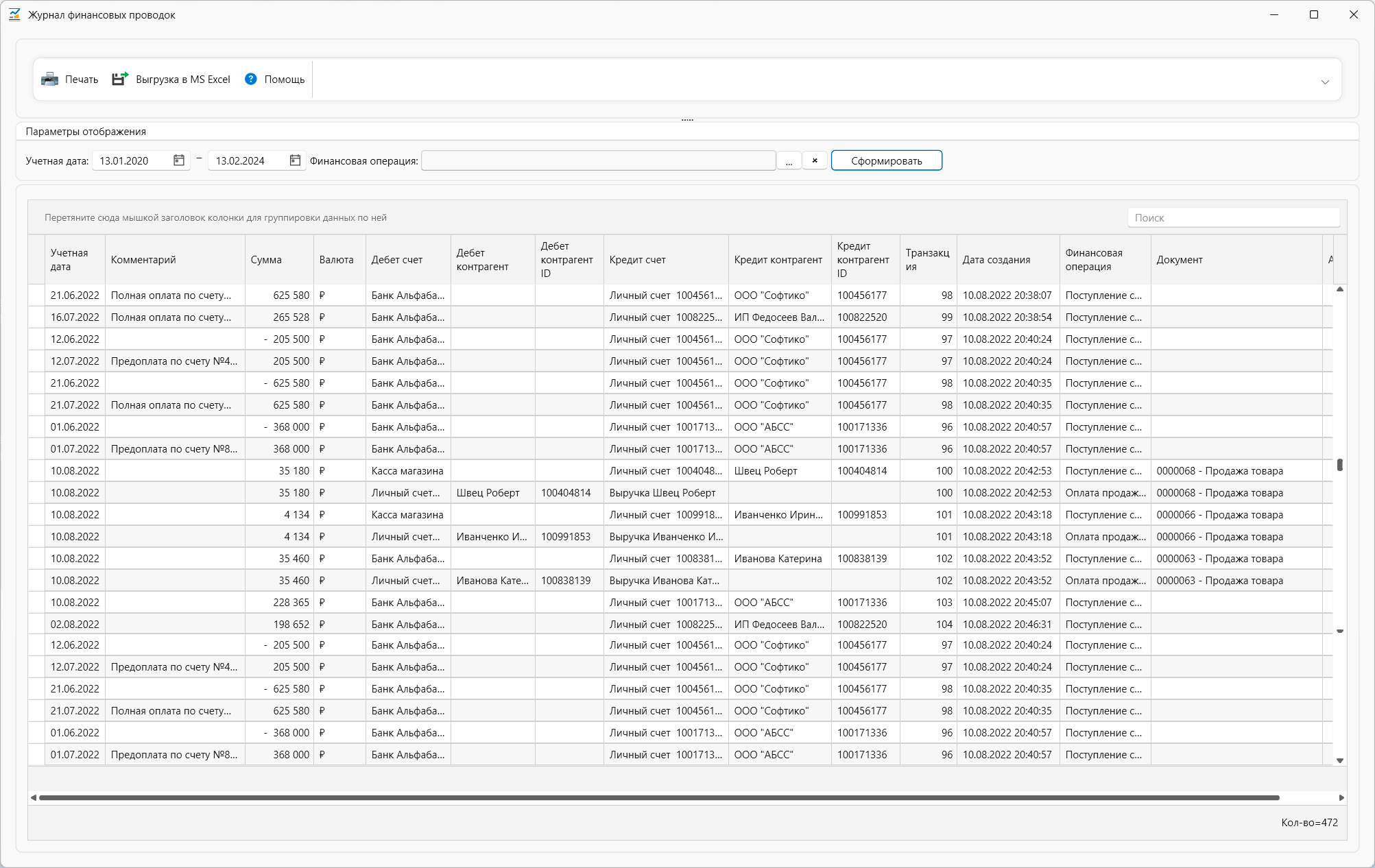
Task: Click debit contractor ID 100991853
Action: tap(569, 537)
